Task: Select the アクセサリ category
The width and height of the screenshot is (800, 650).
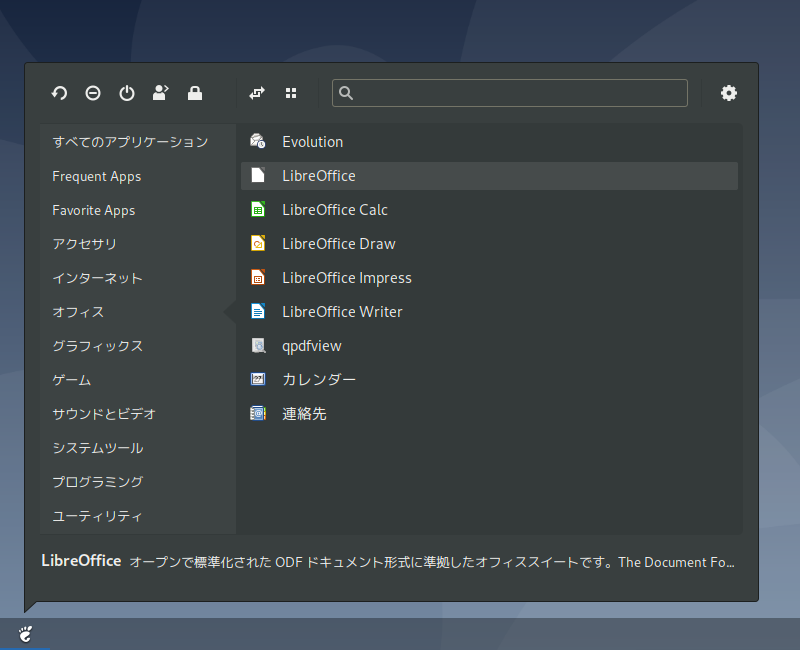Action: point(84,244)
